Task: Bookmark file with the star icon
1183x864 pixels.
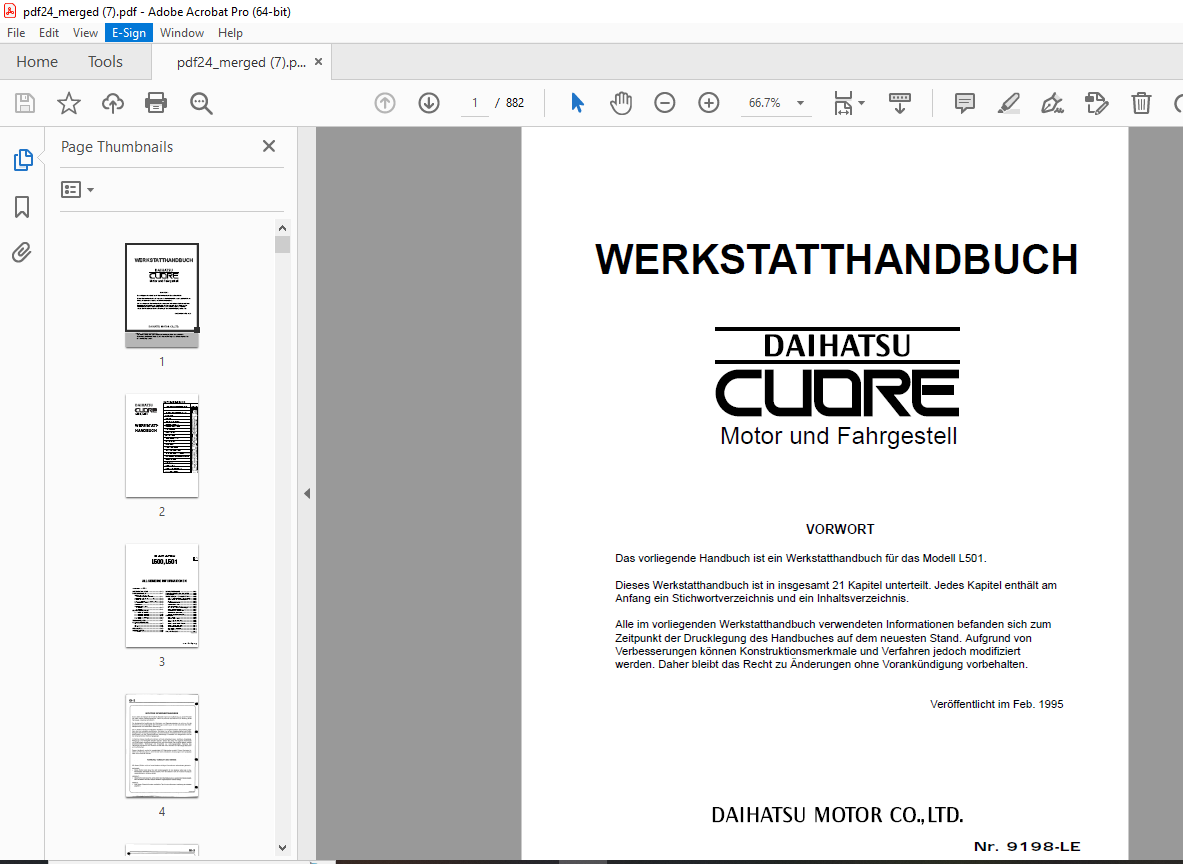Action: [x=69, y=103]
